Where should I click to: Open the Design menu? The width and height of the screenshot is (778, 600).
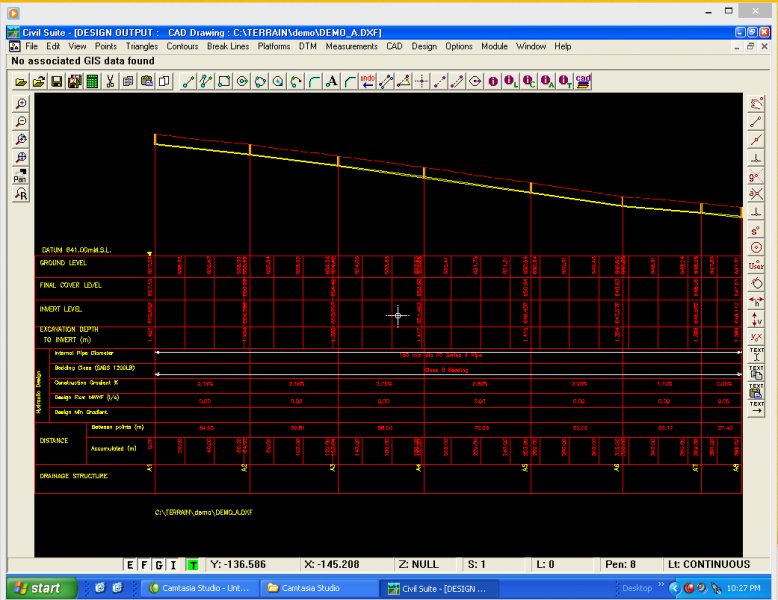pos(424,46)
